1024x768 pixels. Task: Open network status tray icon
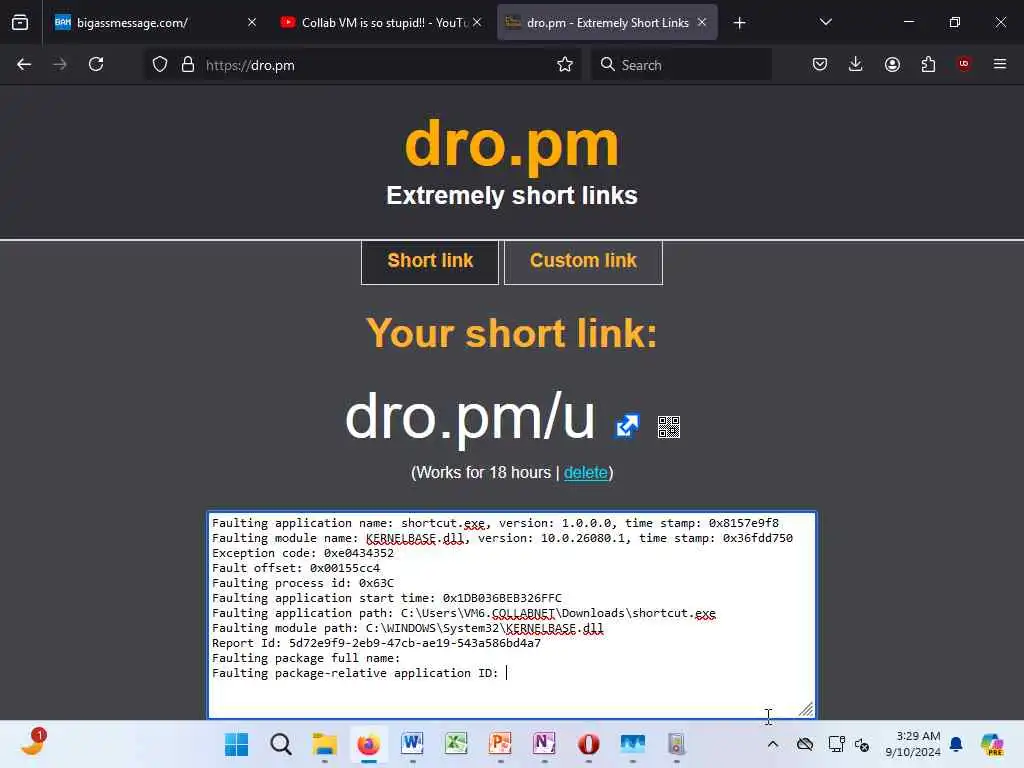coord(836,744)
